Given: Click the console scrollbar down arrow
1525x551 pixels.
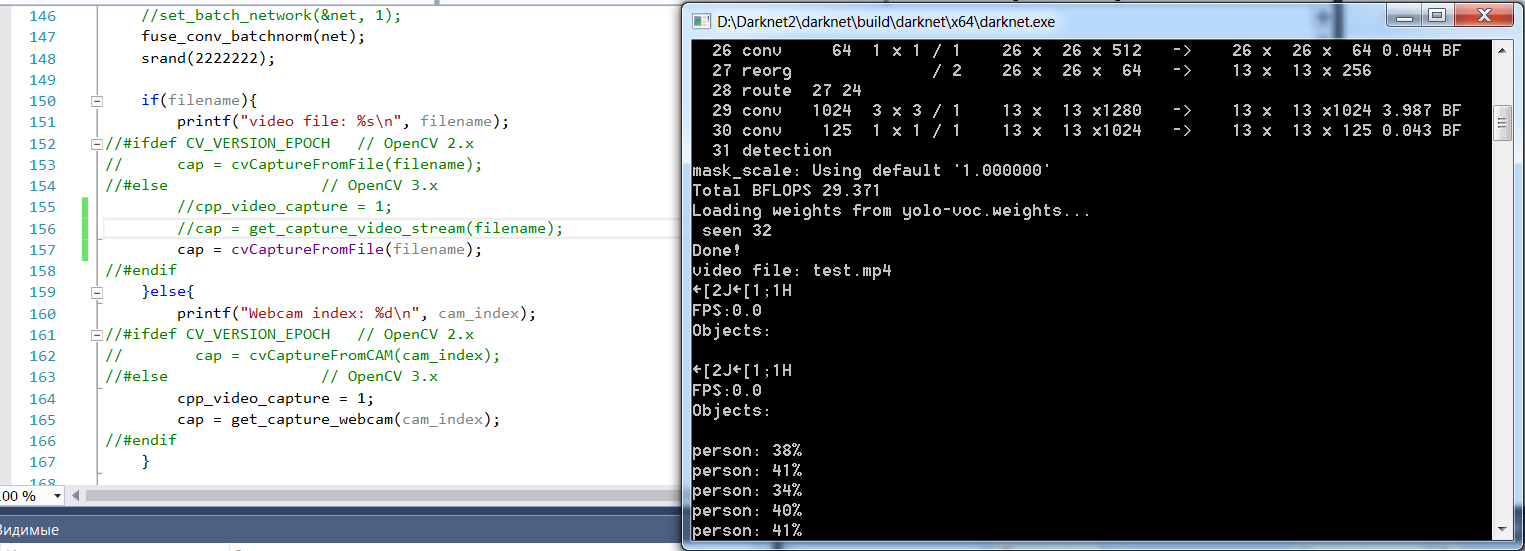Looking at the screenshot, I should (x=1502, y=530).
